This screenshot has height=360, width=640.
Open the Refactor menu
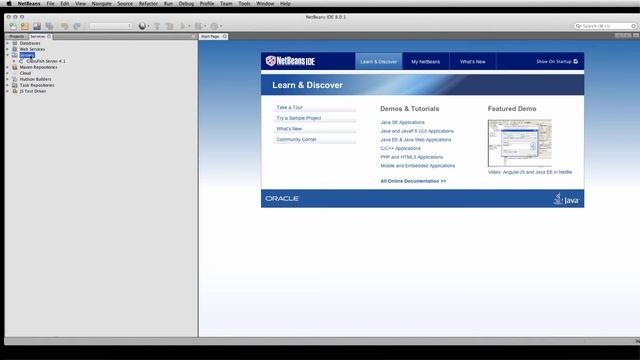coord(148,3)
